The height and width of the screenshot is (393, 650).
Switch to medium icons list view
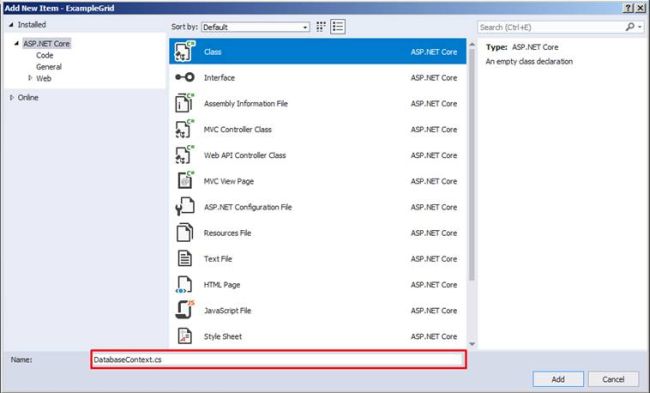coord(338,27)
